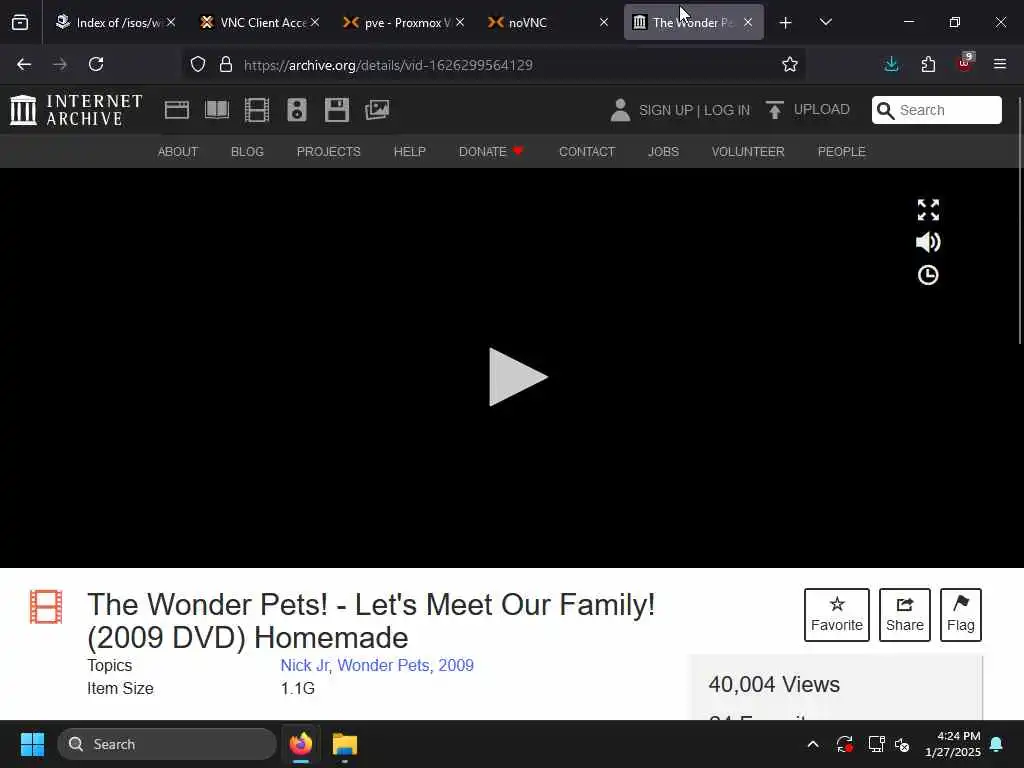Viewport: 1024px width, 768px height.
Task: Open Firefox from the taskbar
Action: pos(301,744)
